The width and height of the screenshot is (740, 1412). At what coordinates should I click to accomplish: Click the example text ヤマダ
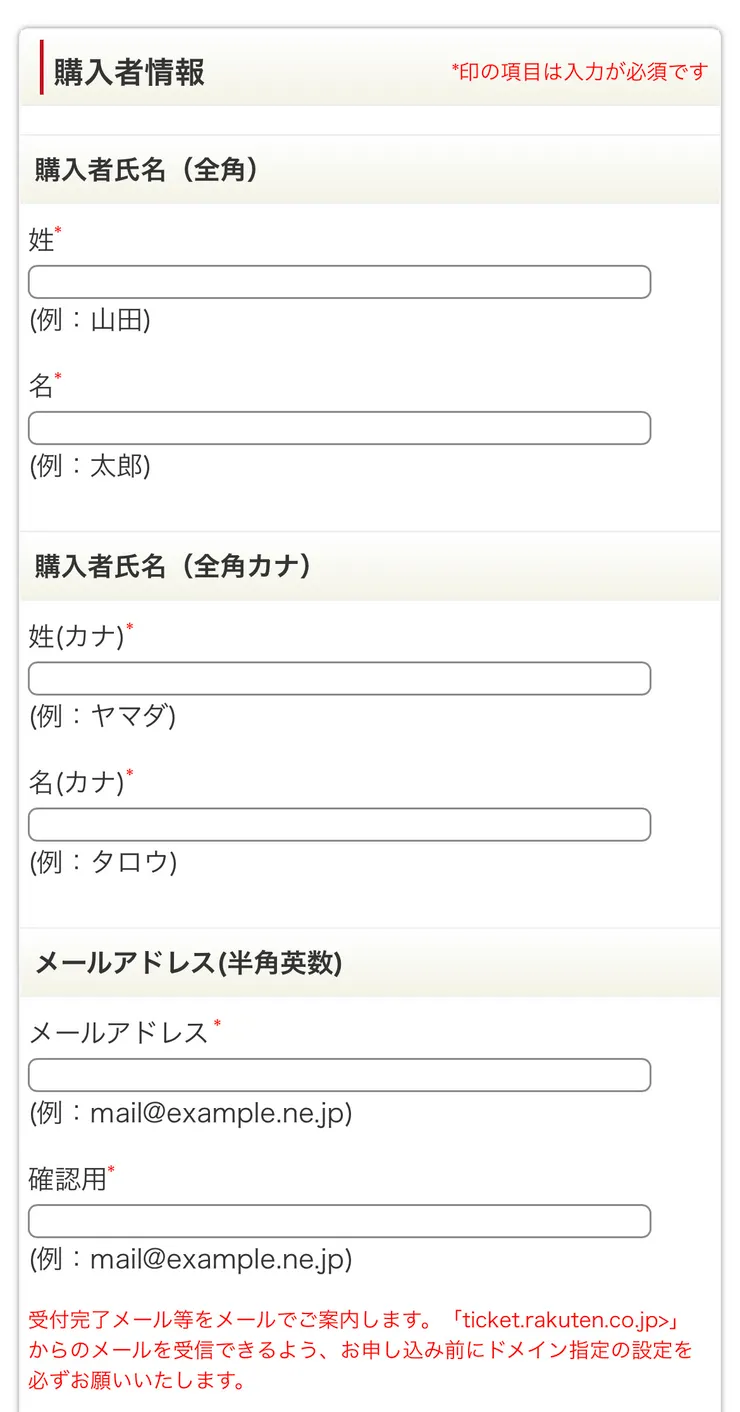point(129,716)
